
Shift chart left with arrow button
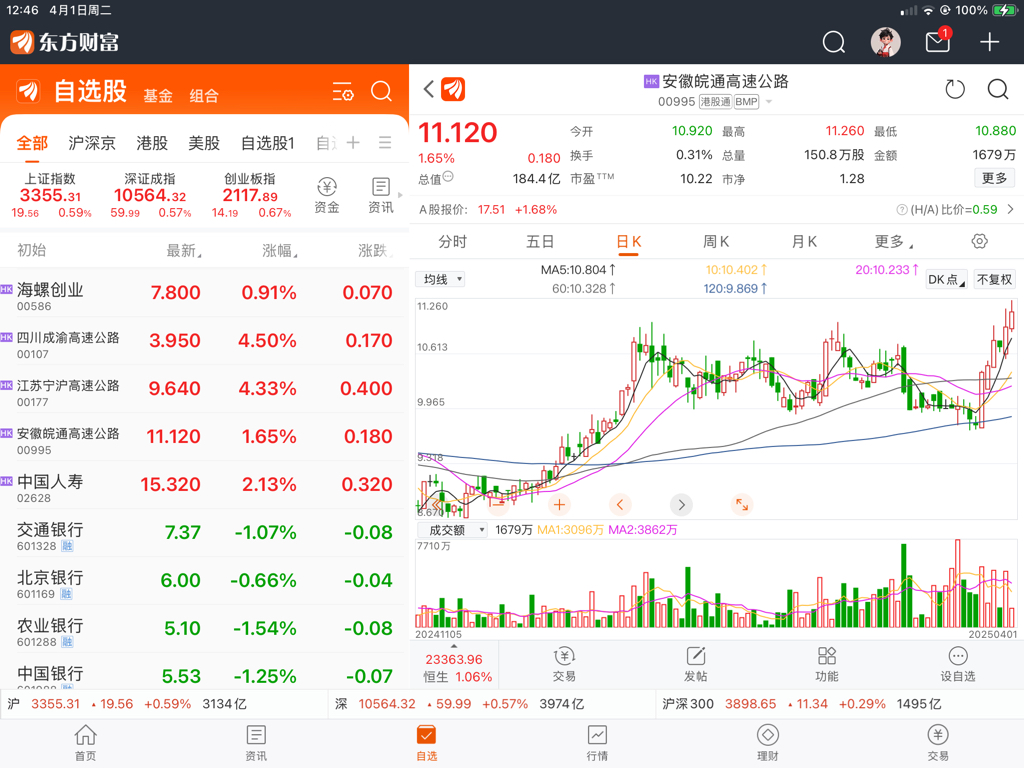(x=620, y=505)
